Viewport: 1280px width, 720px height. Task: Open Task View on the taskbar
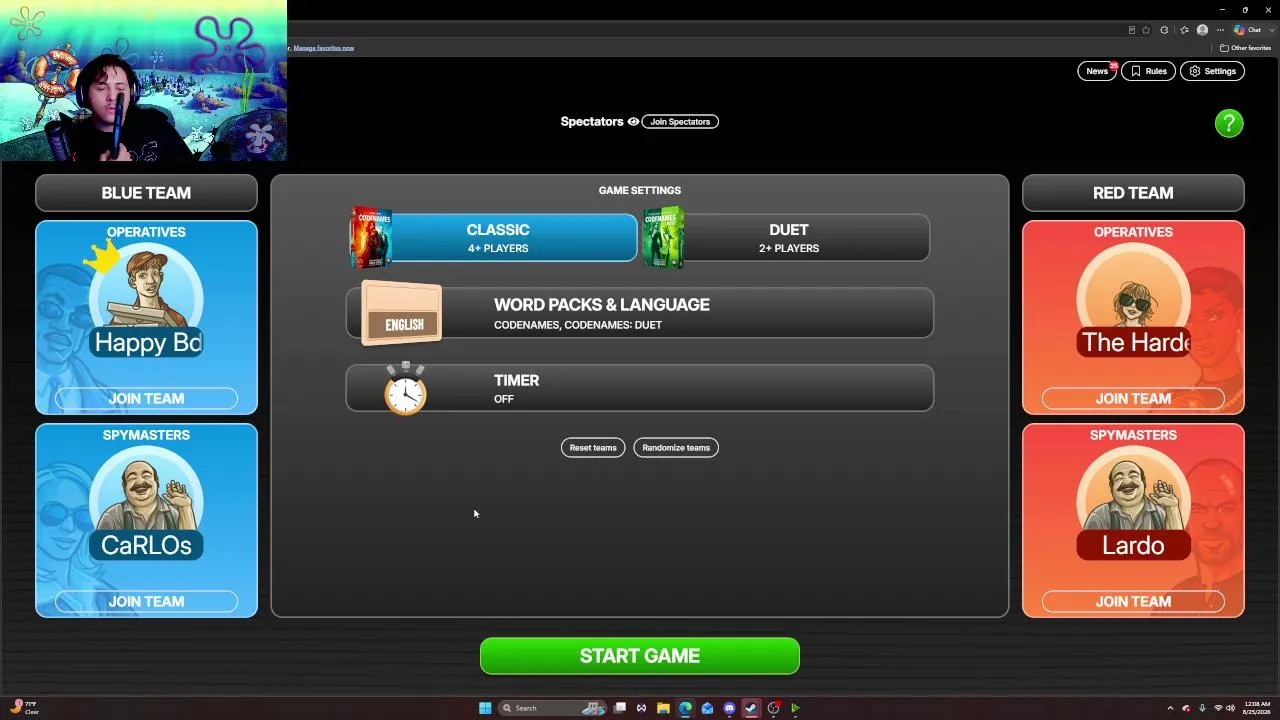click(x=620, y=708)
